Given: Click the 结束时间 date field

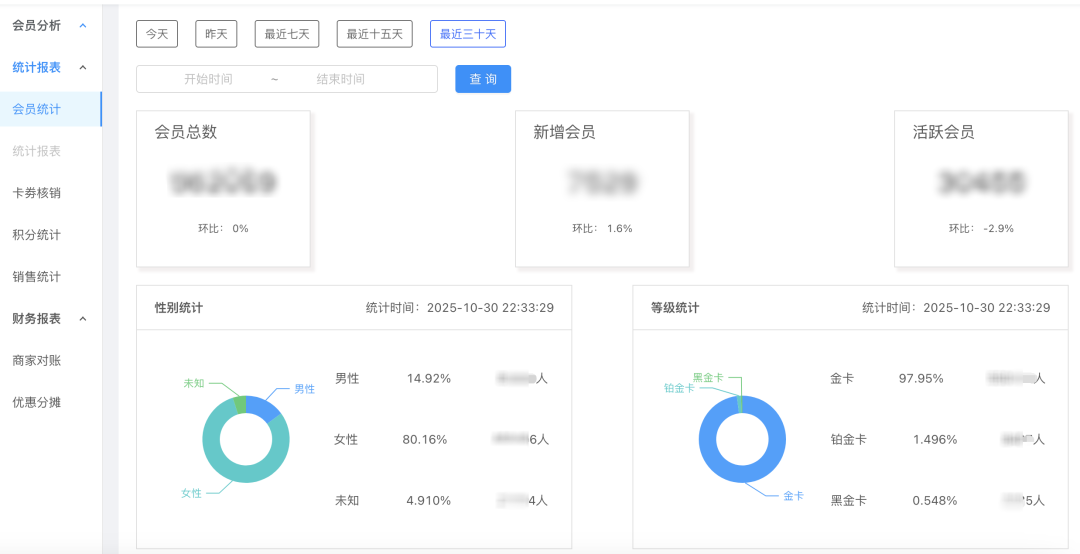Looking at the screenshot, I should pos(340,79).
